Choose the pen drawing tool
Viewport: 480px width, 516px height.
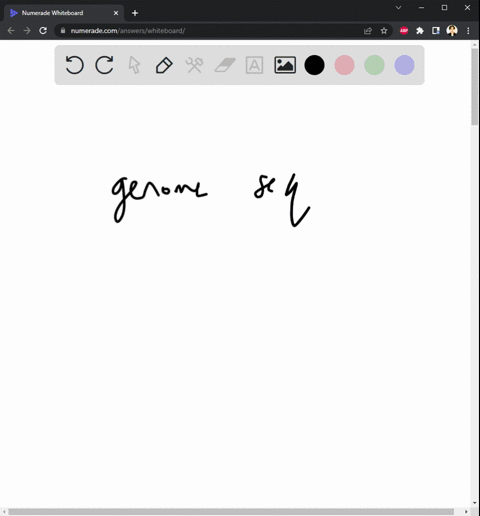coord(164,65)
